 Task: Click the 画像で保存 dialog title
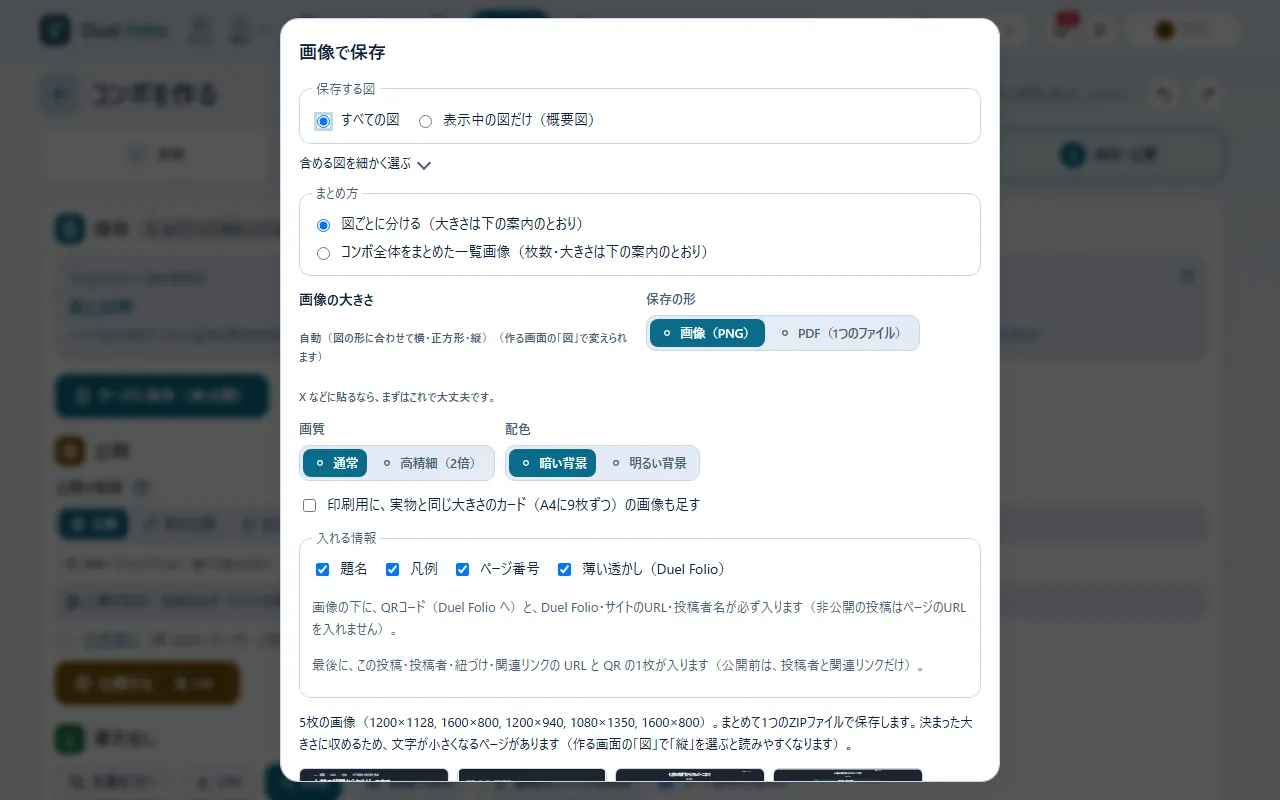coord(342,52)
